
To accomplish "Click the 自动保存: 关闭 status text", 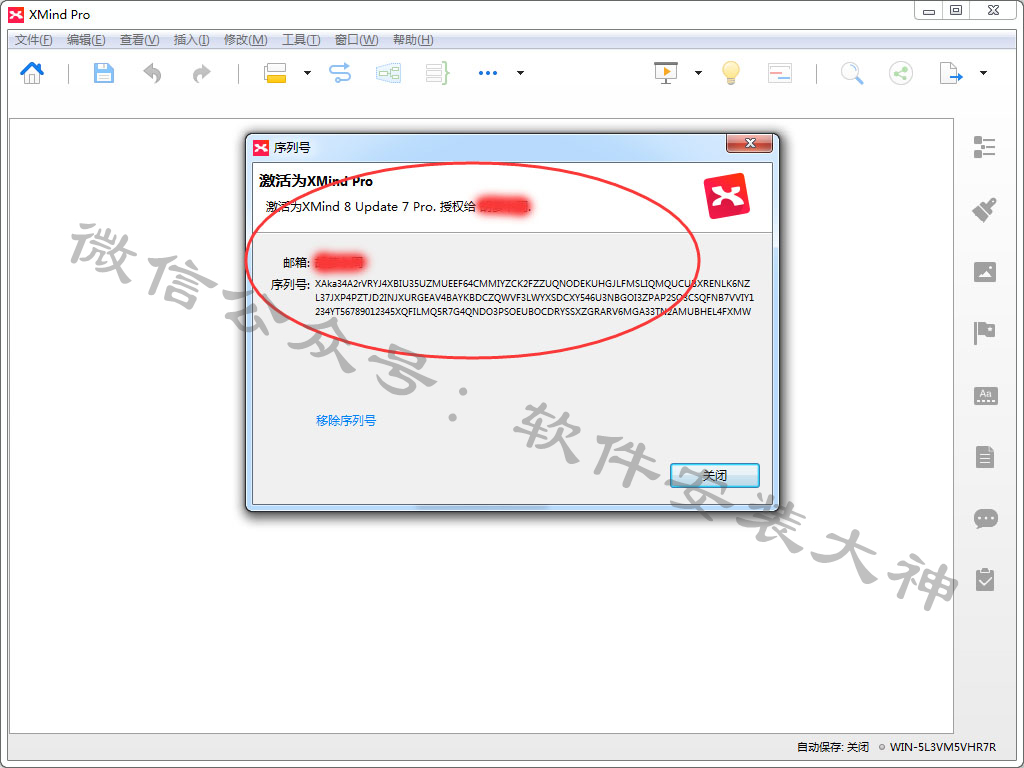I will point(833,747).
